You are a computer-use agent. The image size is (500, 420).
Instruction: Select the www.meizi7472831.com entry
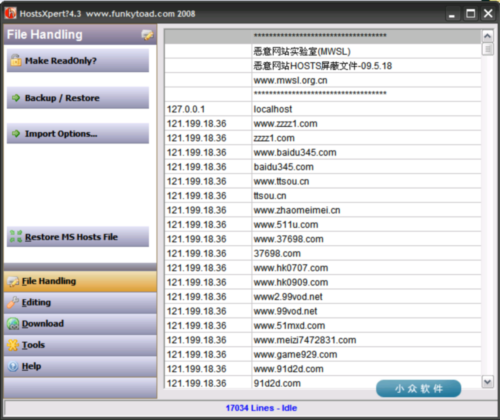(366, 340)
